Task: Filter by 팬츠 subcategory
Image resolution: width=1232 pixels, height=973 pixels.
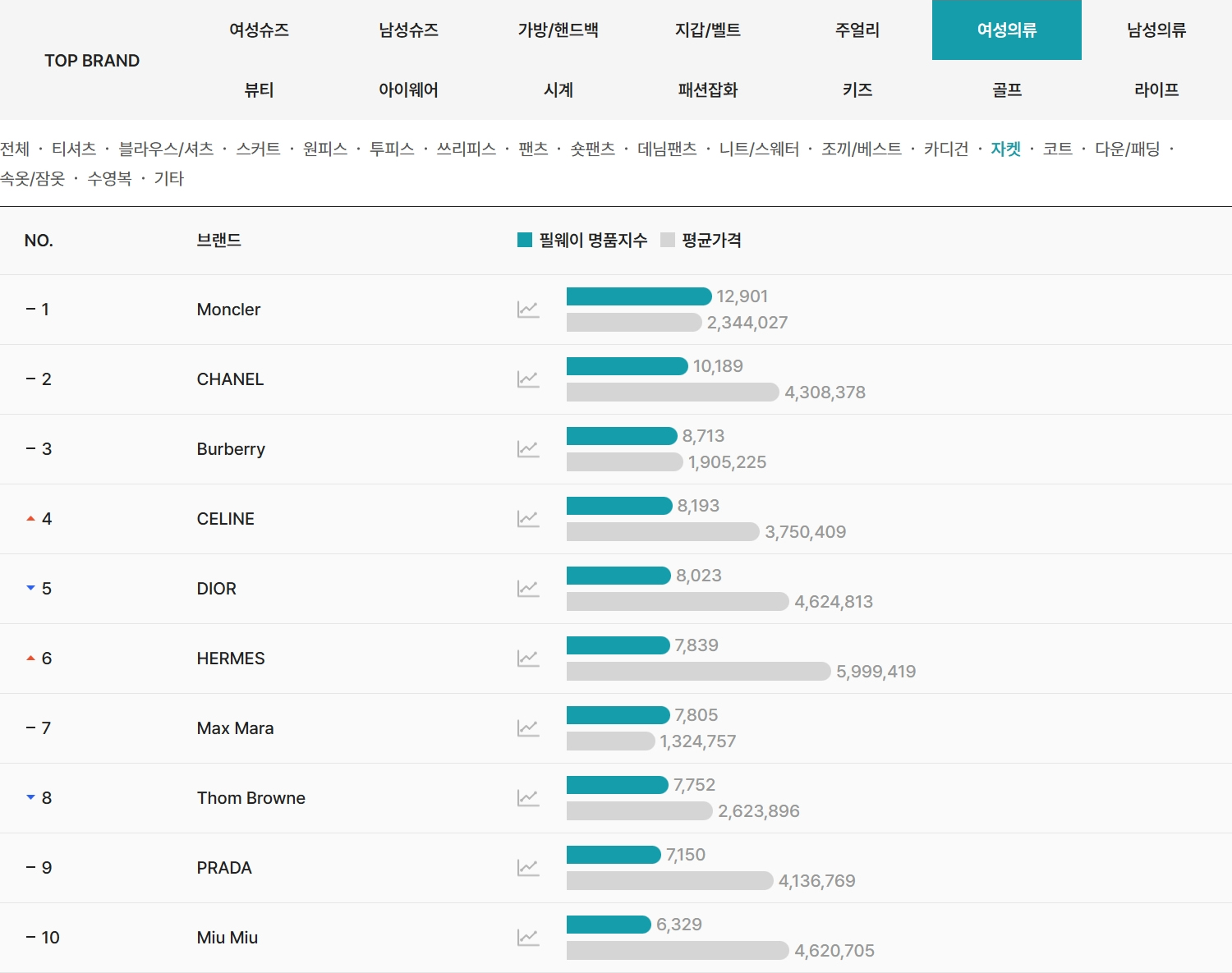Action: point(533,149)
